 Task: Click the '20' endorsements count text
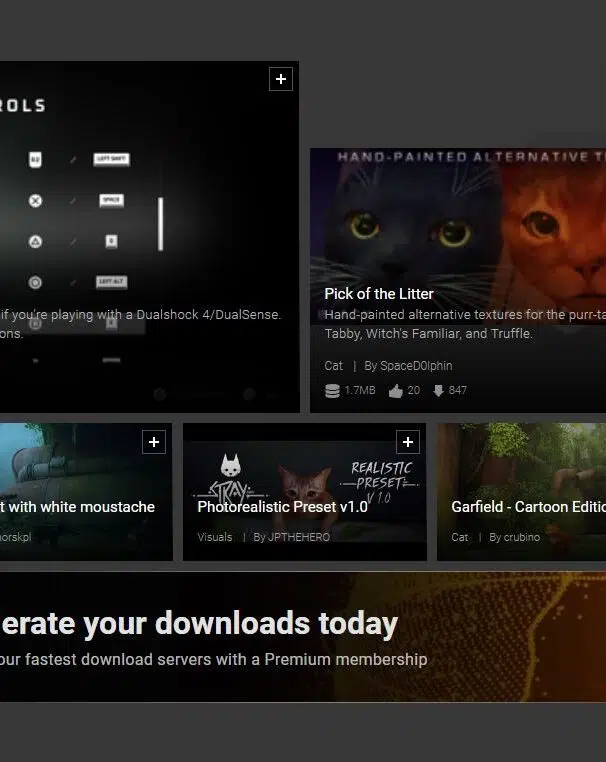coord(414,390)
